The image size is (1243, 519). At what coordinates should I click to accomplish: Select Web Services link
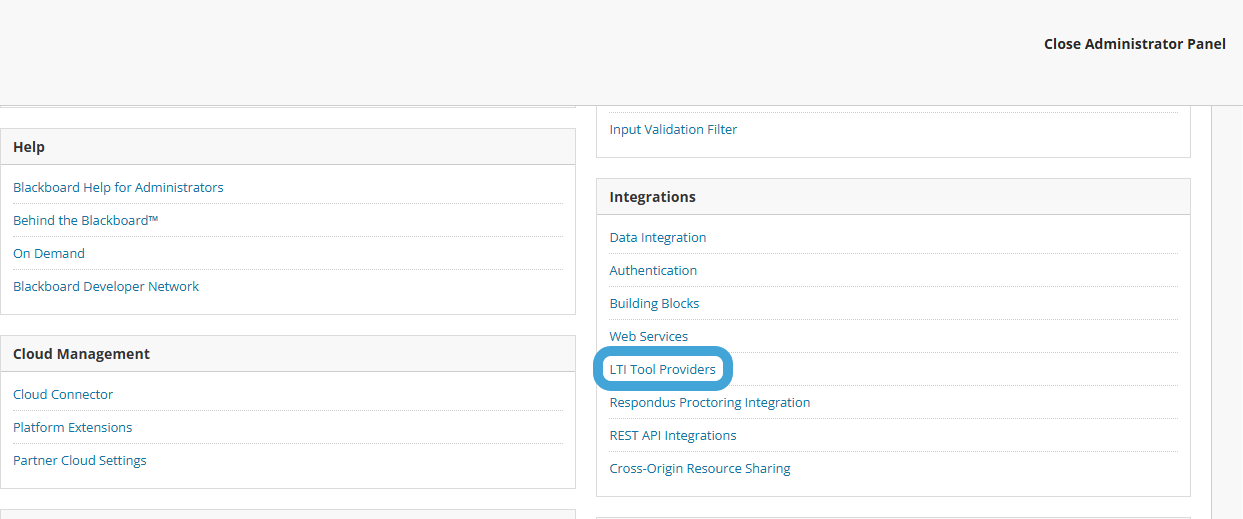click(649, 336)
